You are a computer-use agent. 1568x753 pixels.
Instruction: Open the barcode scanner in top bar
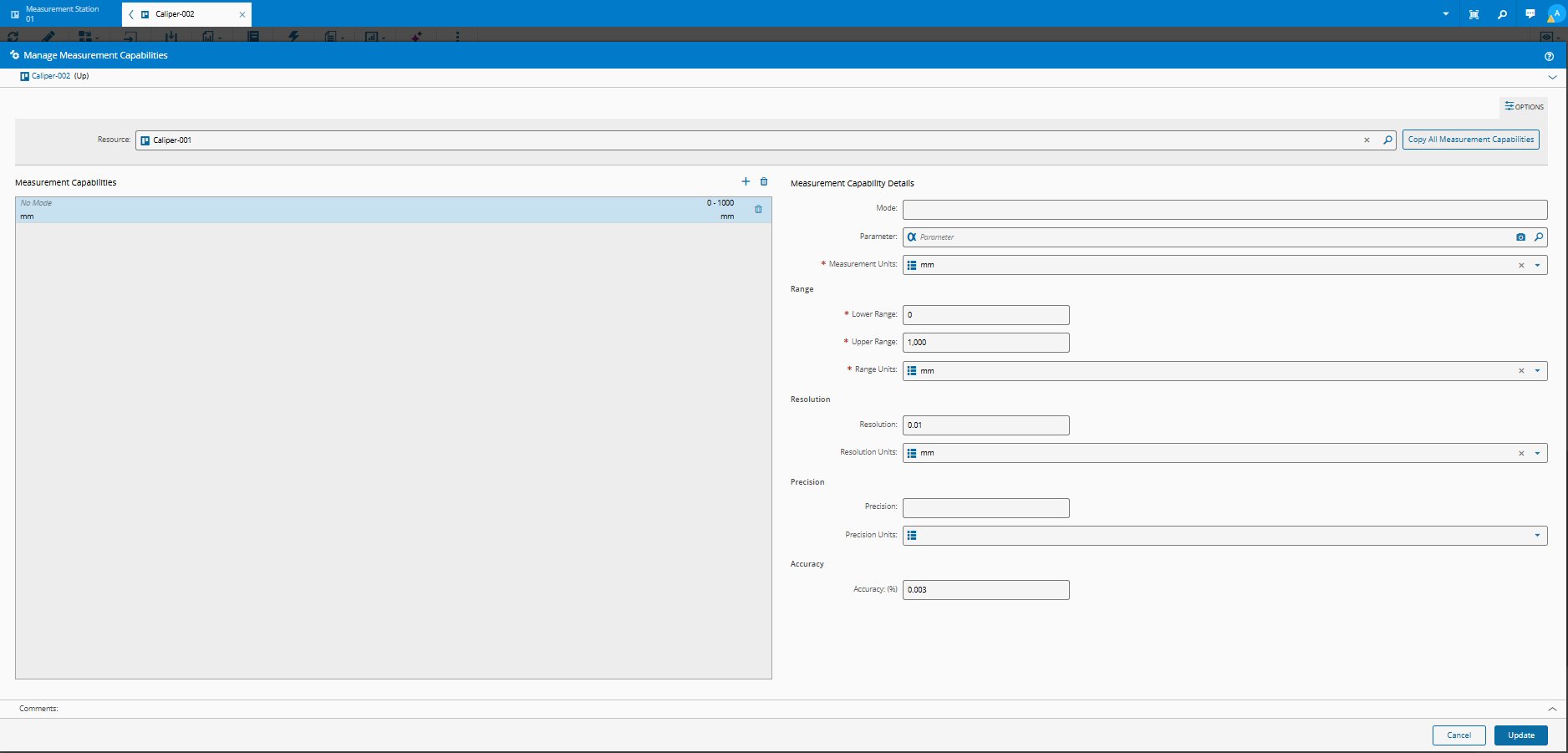1474,13
